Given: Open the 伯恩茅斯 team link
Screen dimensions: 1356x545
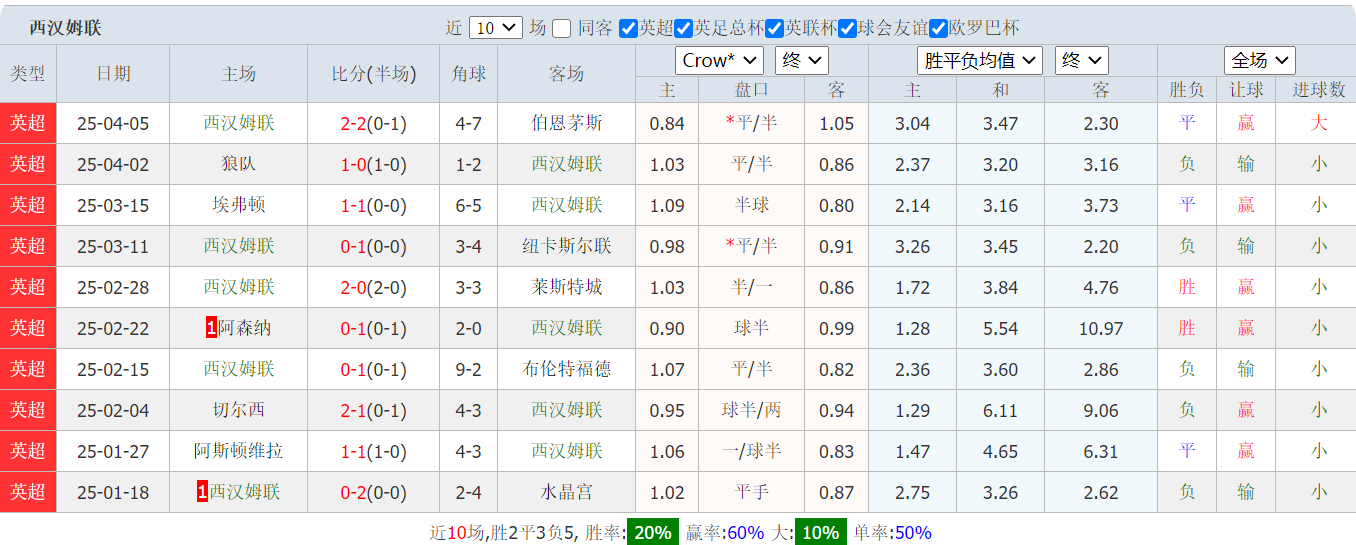Looking at the screenshot, I should tap(567, 124).
